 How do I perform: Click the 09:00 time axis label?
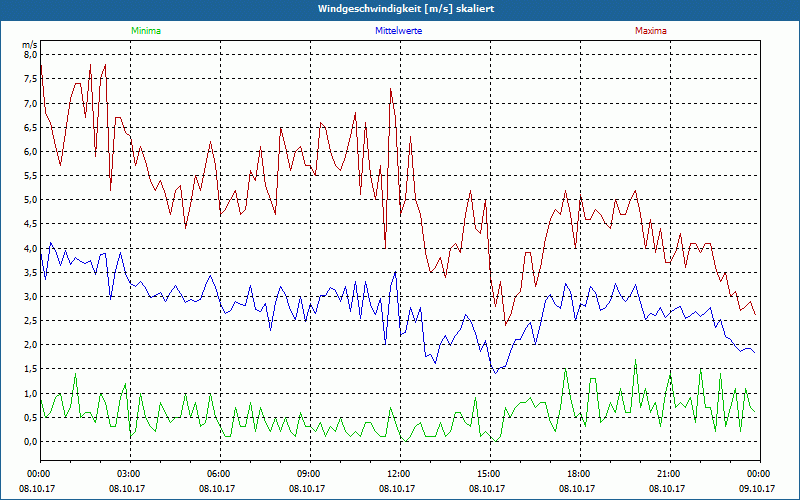(x=310, y=474)
